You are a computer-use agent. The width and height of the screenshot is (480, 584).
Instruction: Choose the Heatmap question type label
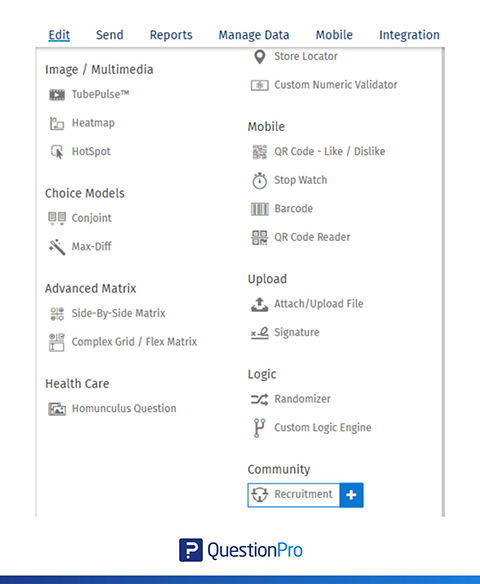tap(93, 123)
